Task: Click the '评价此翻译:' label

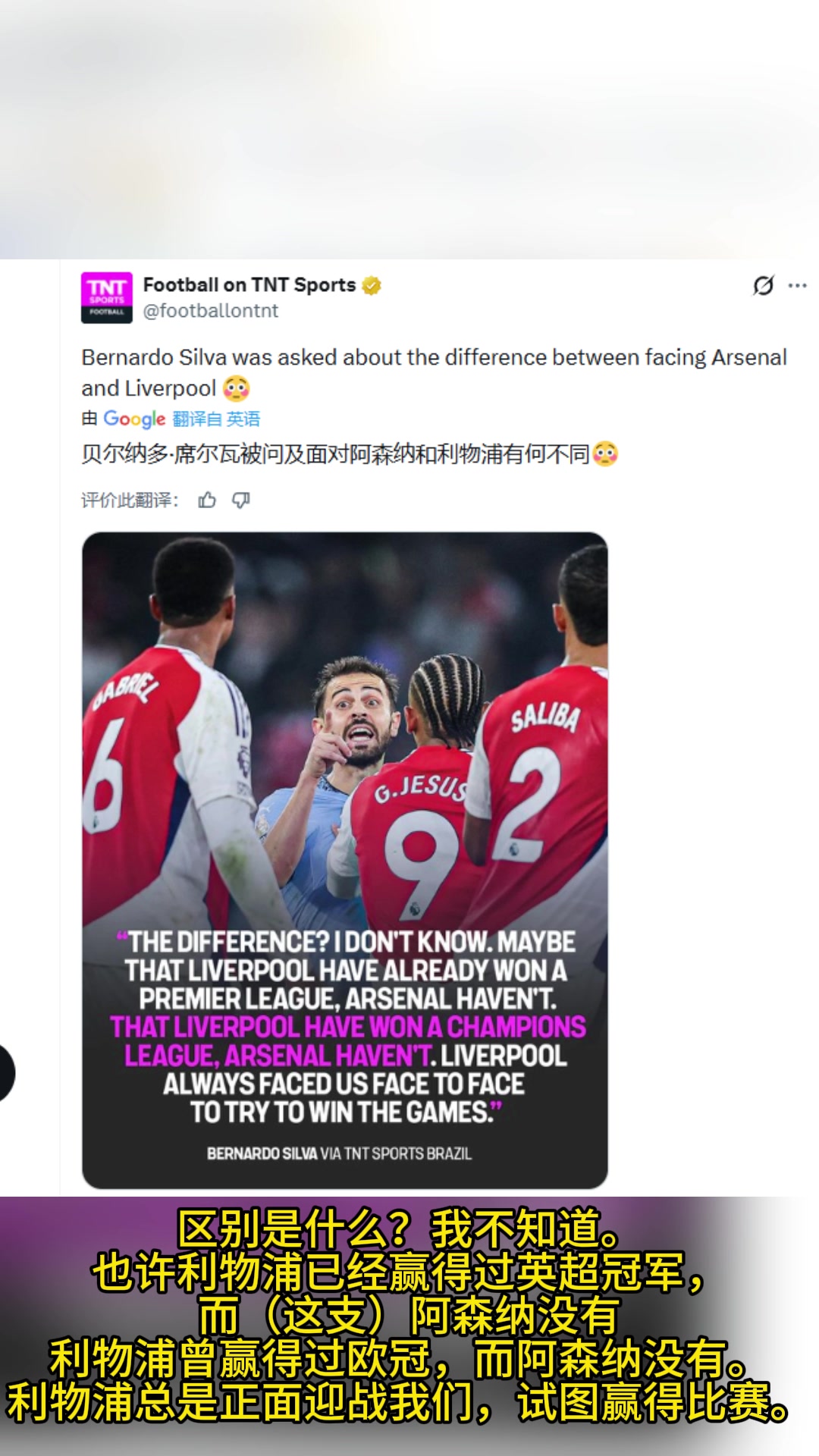Action: pyautogui.click(x=130, y=500)
